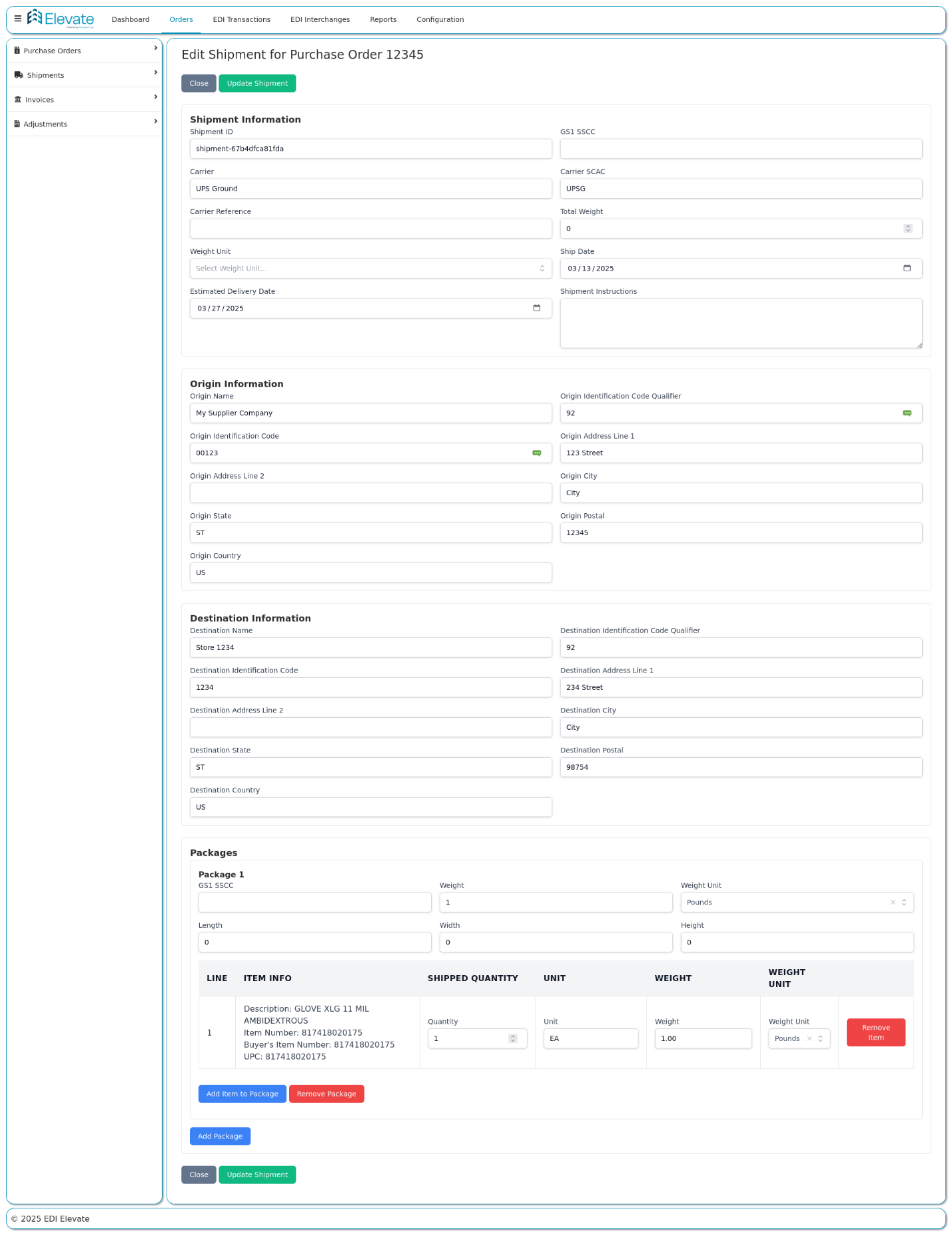Clear the Package 1 Weight Unit selection

click(893, 902)
